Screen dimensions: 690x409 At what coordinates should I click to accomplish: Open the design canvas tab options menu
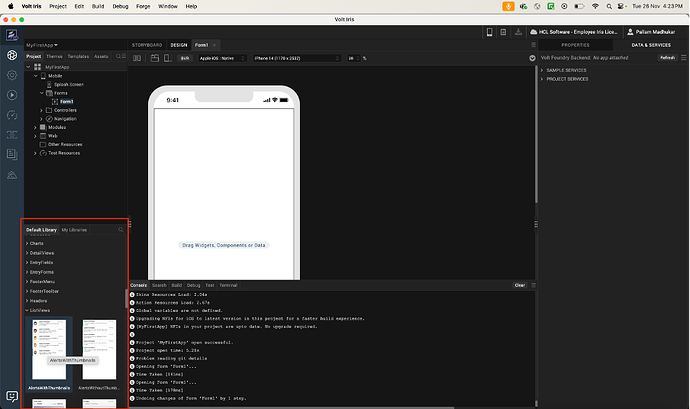pyautogui.click(x=533, y=45)
